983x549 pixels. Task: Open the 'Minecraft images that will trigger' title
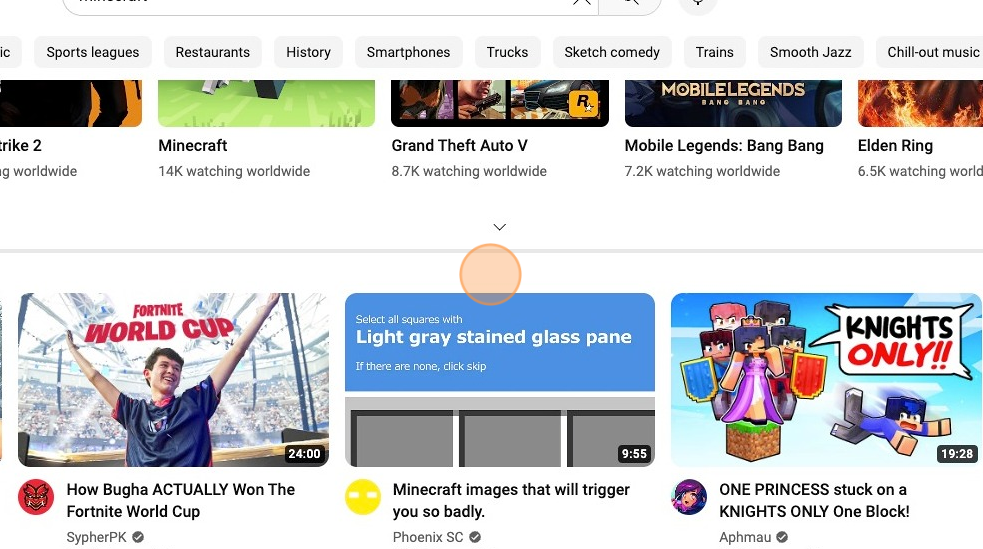tap(511, 500)
